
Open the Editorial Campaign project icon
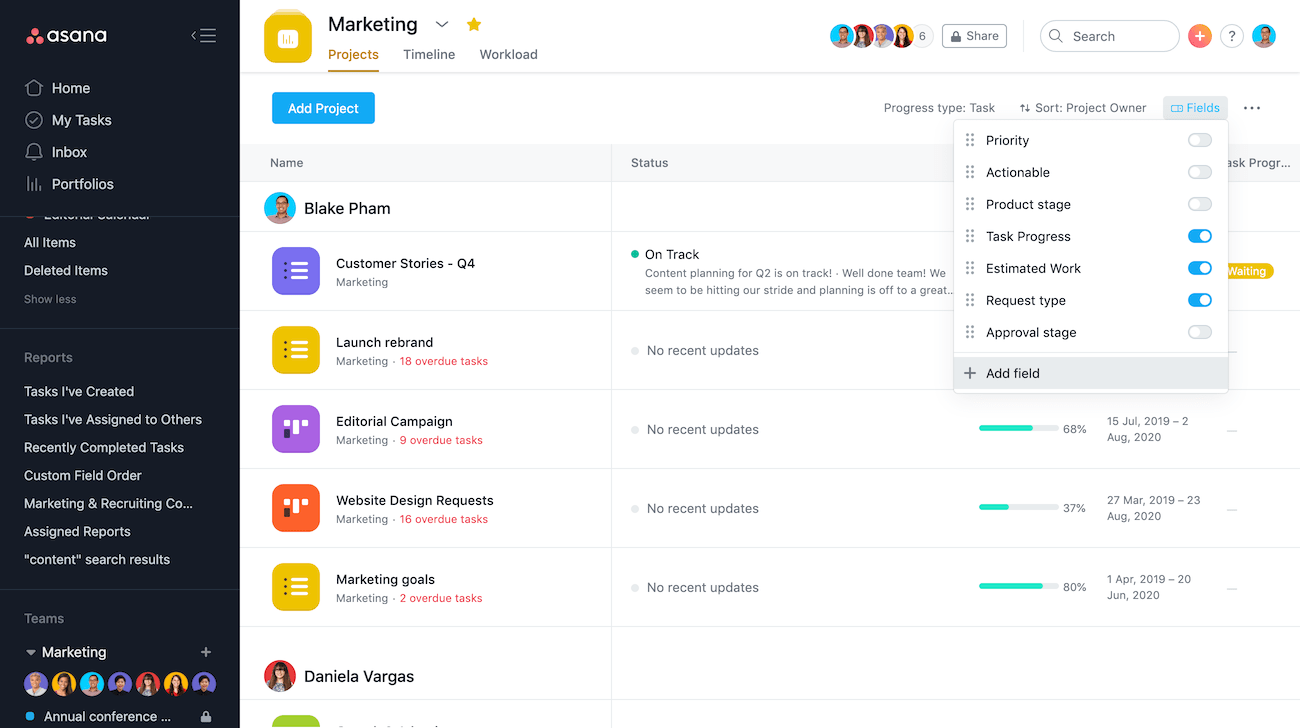click(x=296, y=429)
